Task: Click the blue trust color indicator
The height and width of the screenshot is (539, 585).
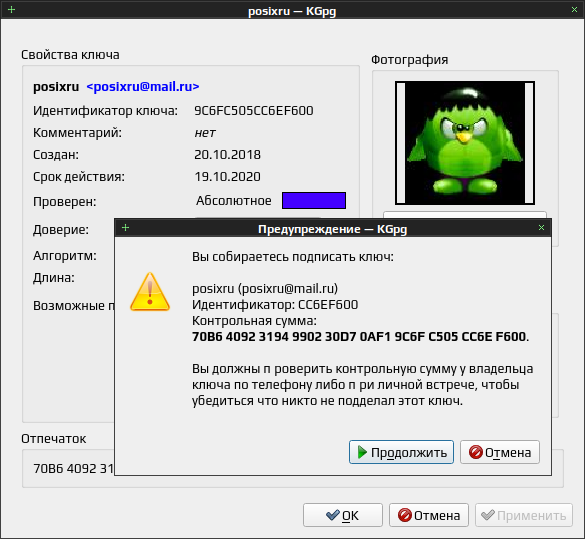Action: tap(314, 201)
